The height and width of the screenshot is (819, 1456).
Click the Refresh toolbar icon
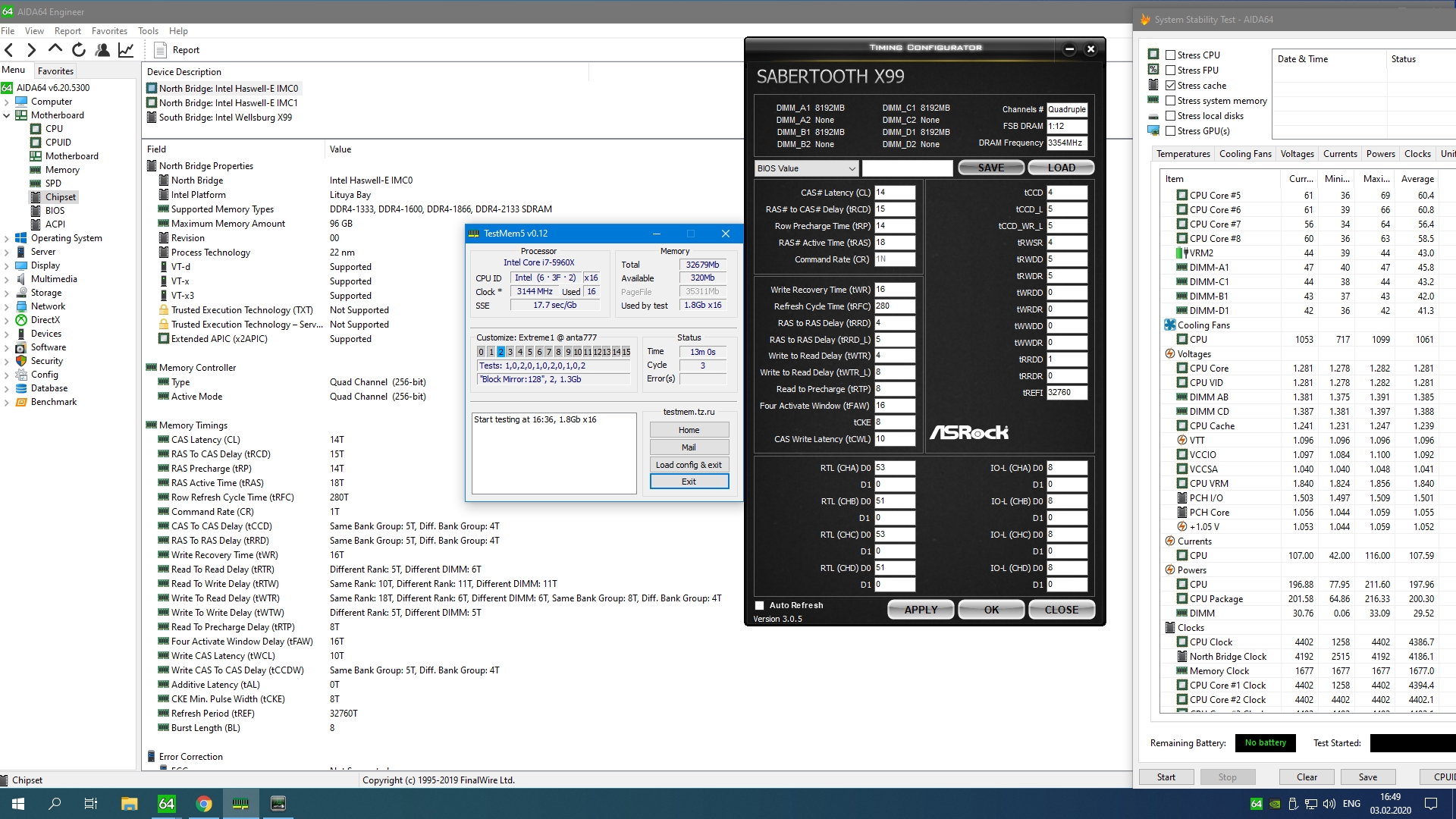tap(79, 50)
